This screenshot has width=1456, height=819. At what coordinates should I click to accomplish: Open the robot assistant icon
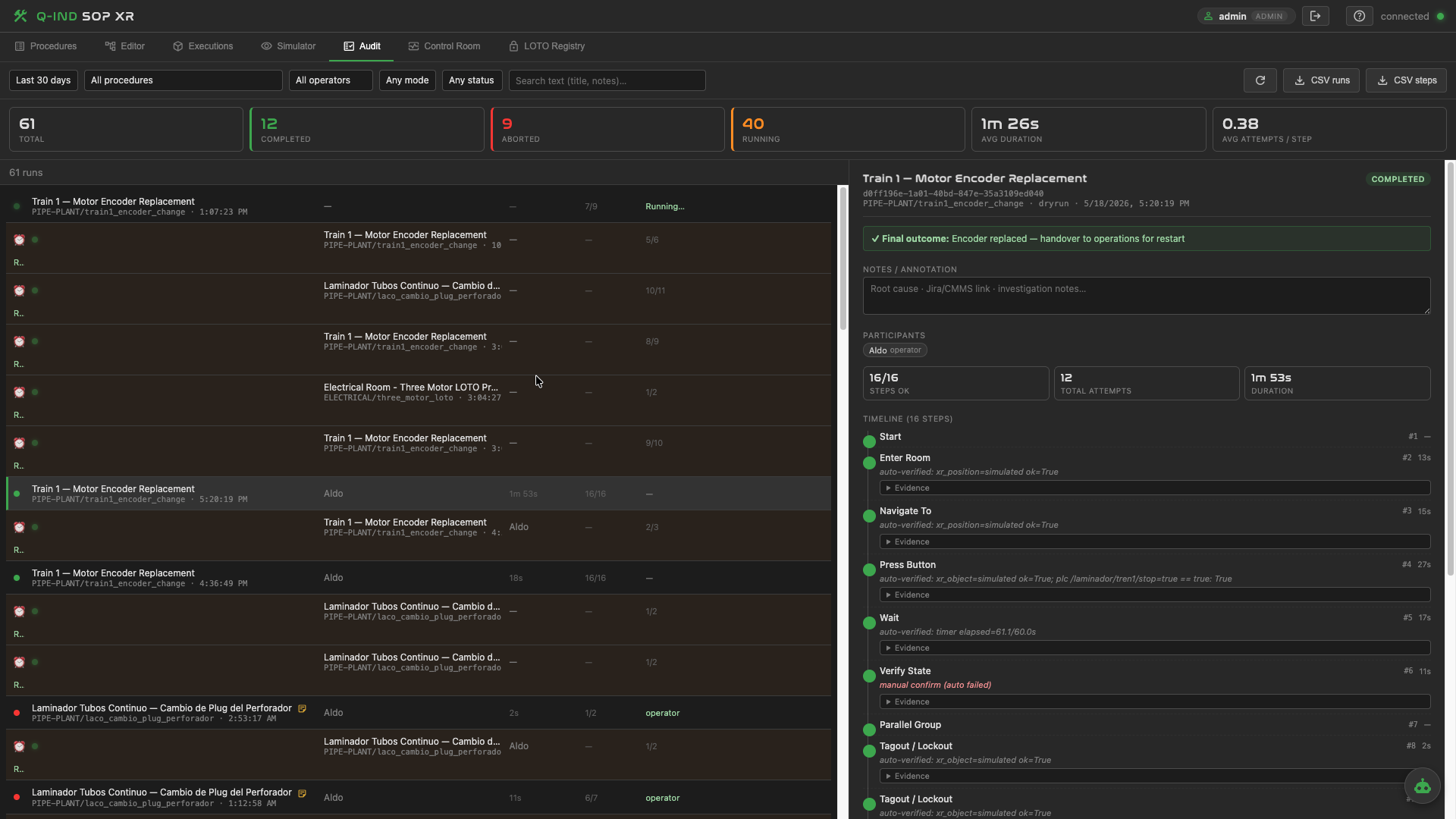pos(1423,786)
